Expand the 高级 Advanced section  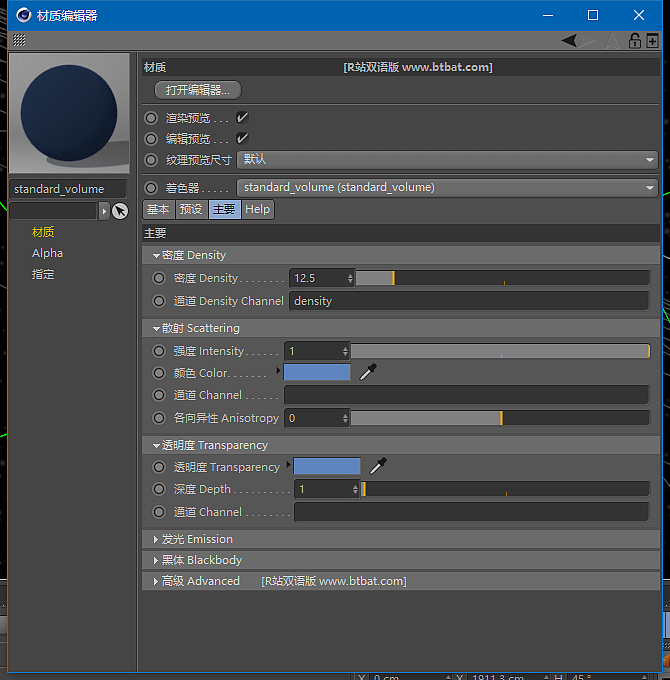pos(156,581)
